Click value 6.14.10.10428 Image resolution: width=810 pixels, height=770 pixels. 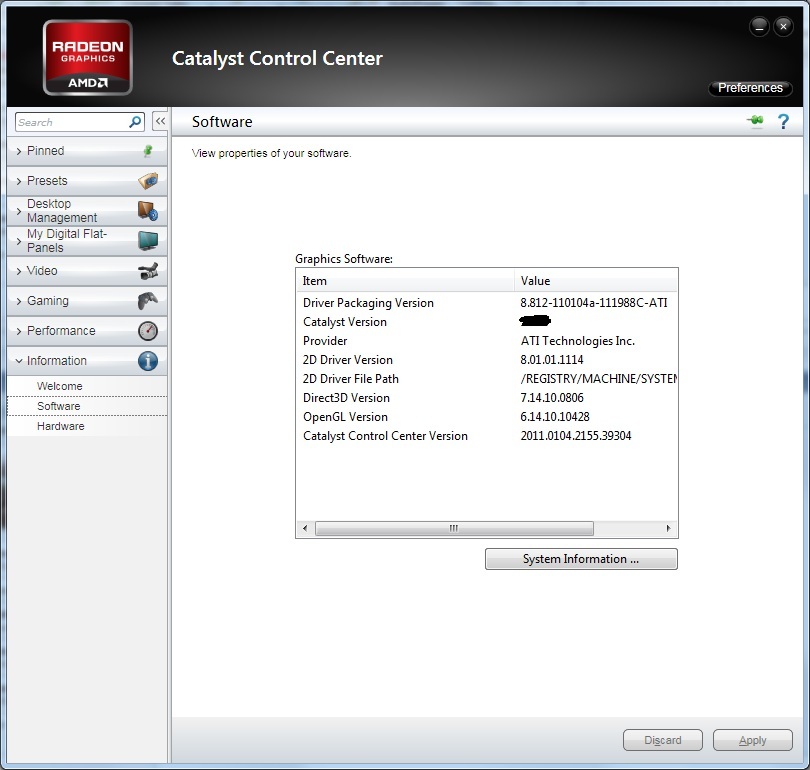coord(555,417)
